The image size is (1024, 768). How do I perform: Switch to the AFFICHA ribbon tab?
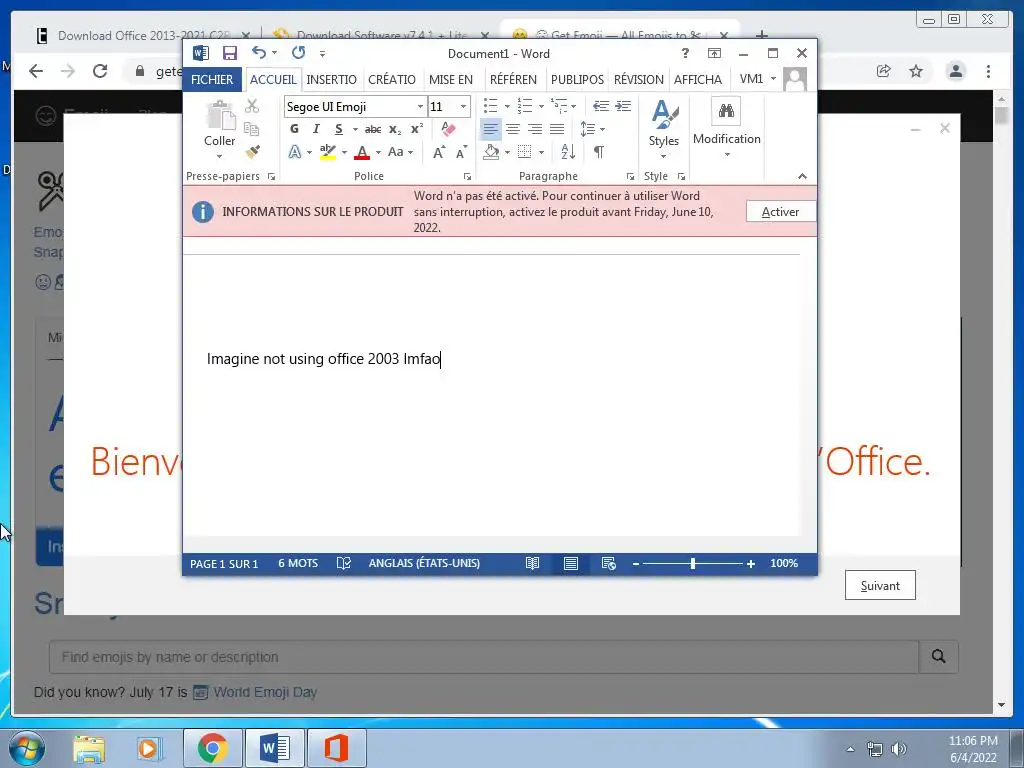point(697,79)
